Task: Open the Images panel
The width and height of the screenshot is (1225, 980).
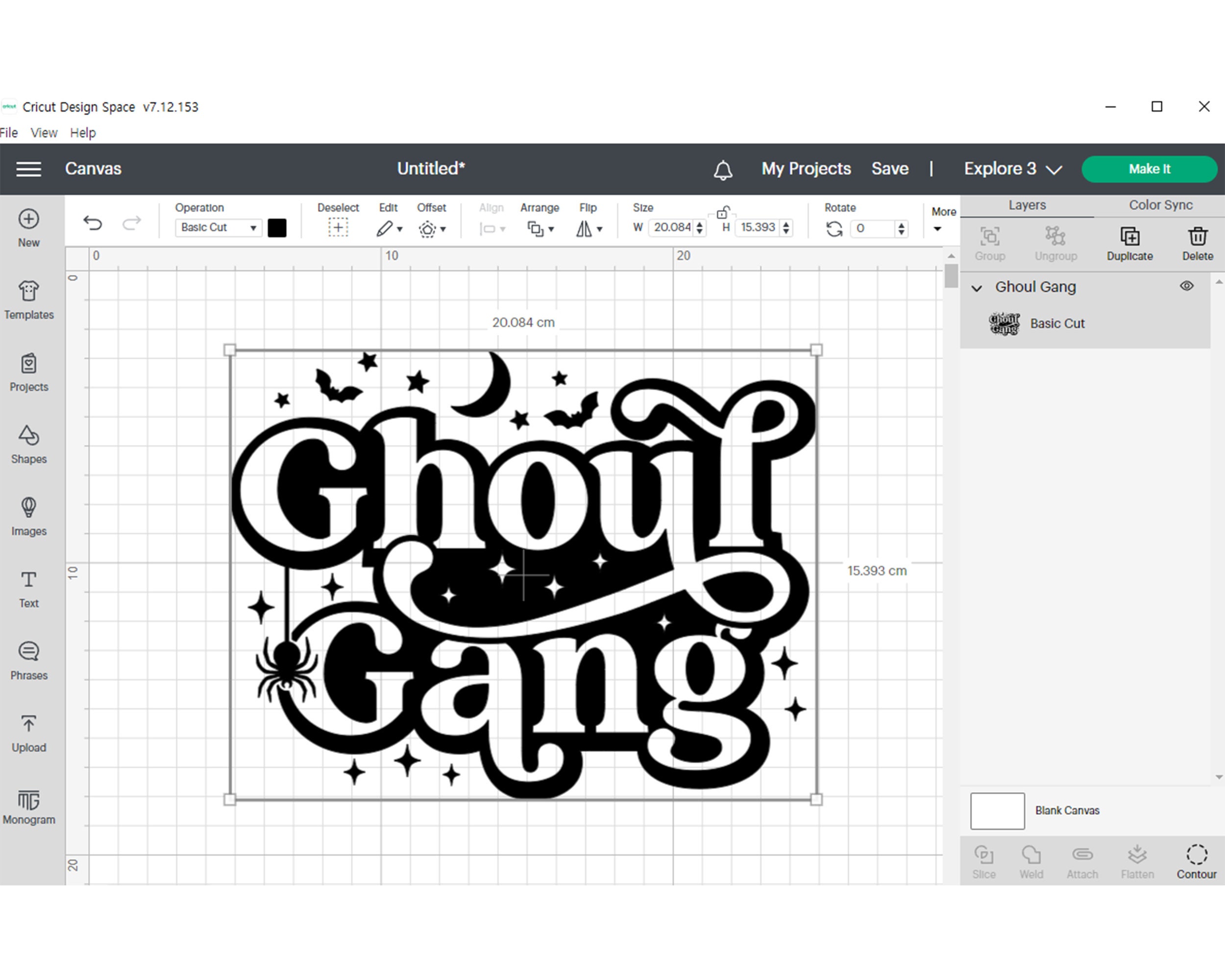Action: [28, 517]
